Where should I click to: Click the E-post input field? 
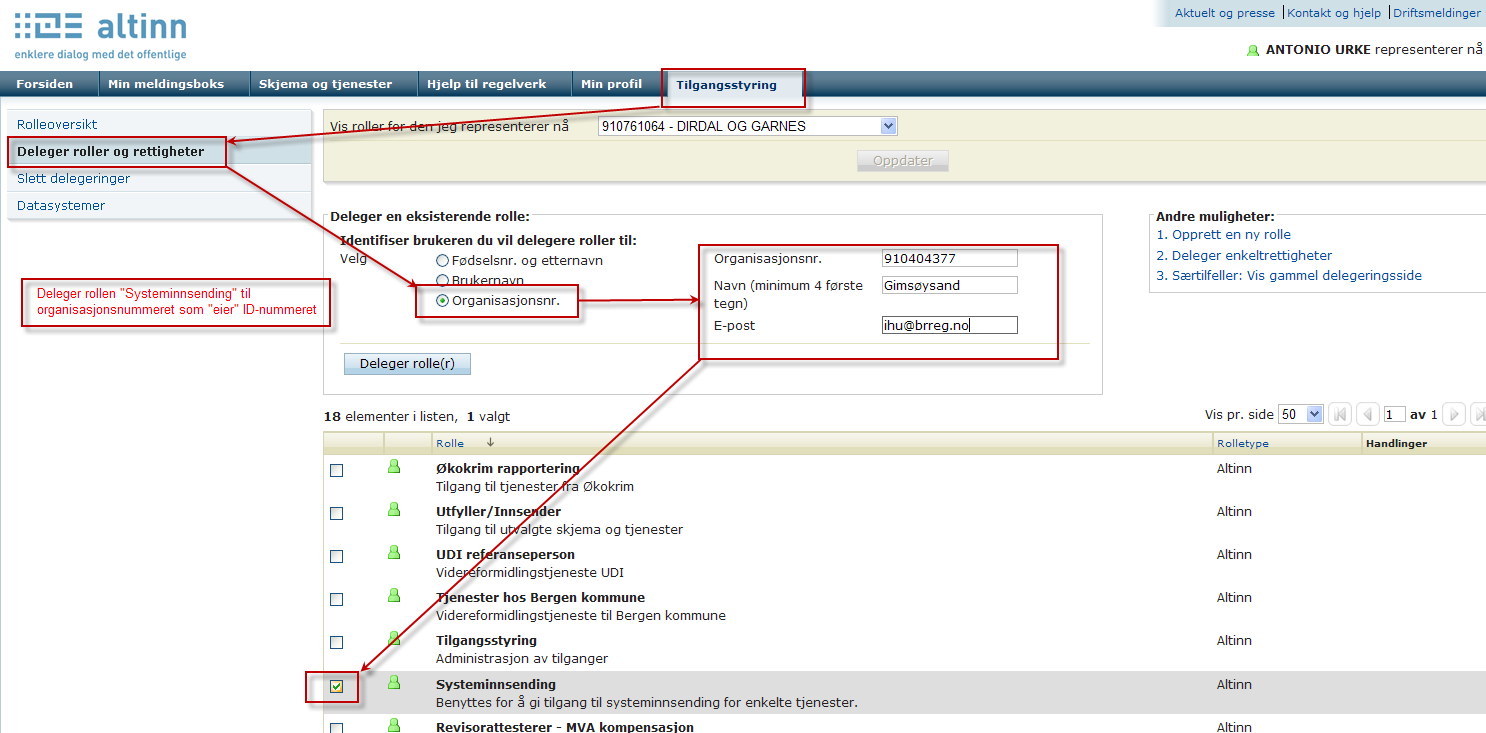pos(950,325)
